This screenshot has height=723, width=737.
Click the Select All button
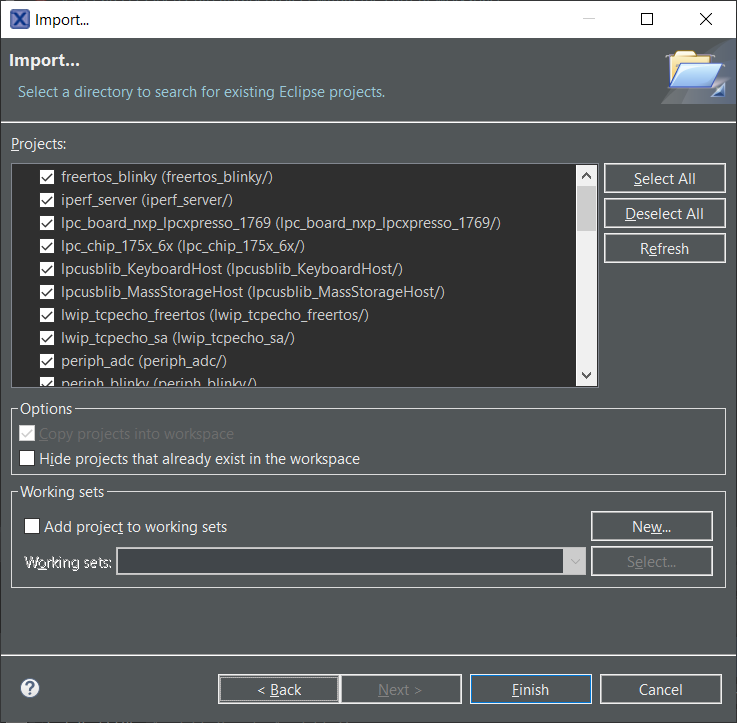click(x=665, y=178)
